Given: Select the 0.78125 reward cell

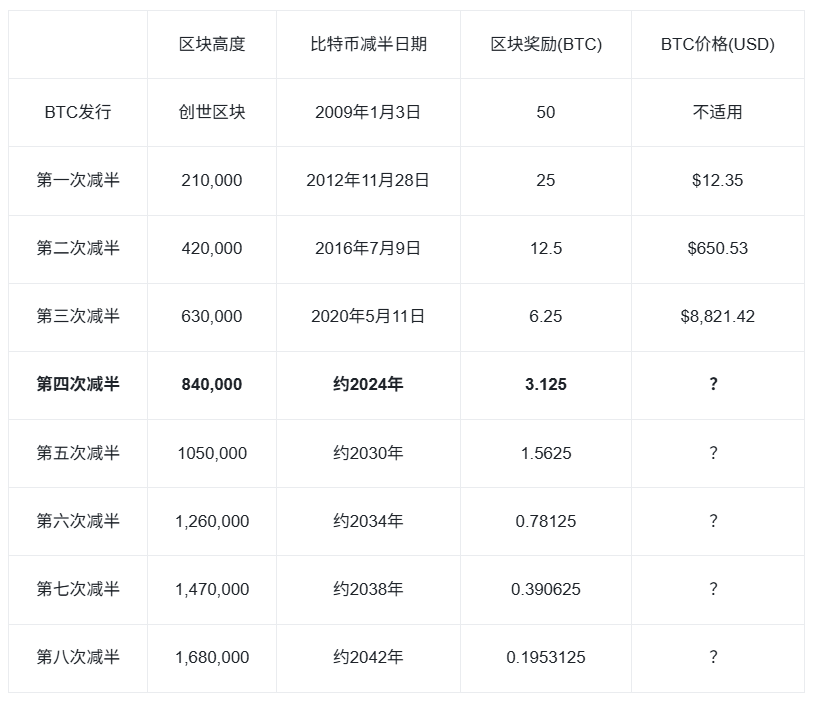Looking at the screenshot, I should pos(546,521).
